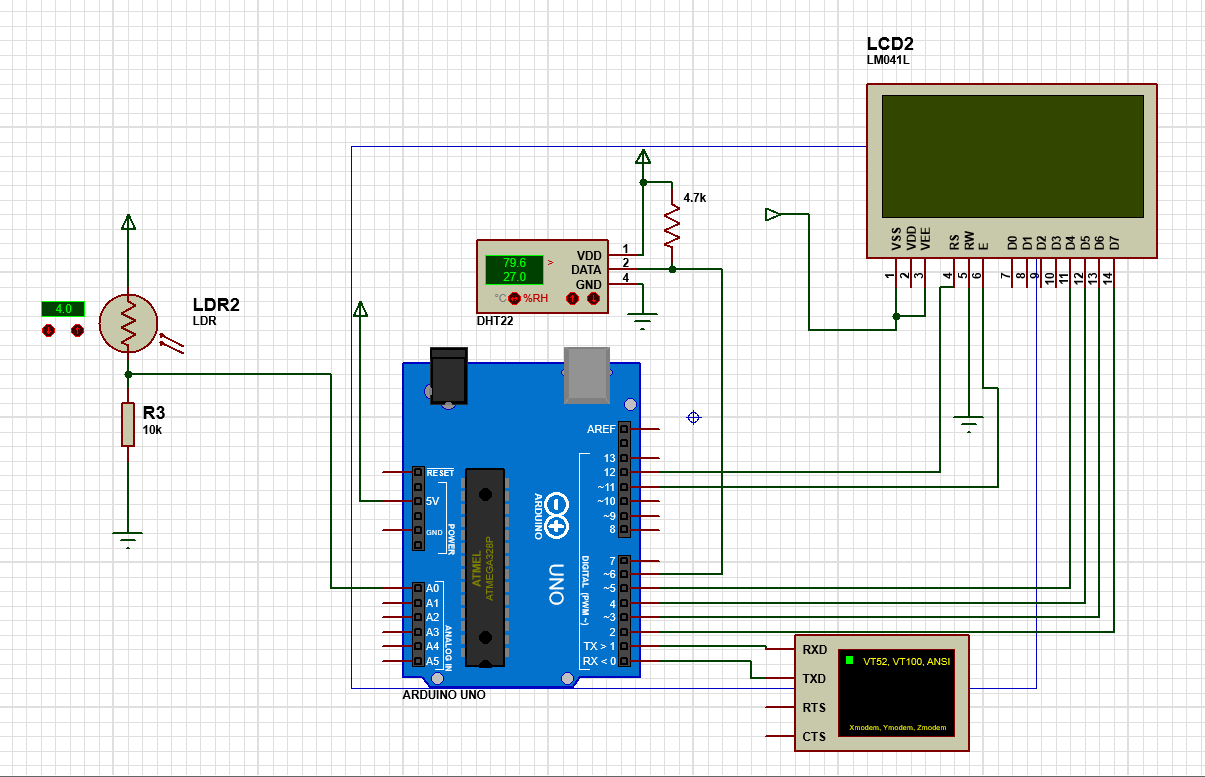Click the green voltage readout showing 4.0
The image size is (1205, 777).
pos(63,309)
